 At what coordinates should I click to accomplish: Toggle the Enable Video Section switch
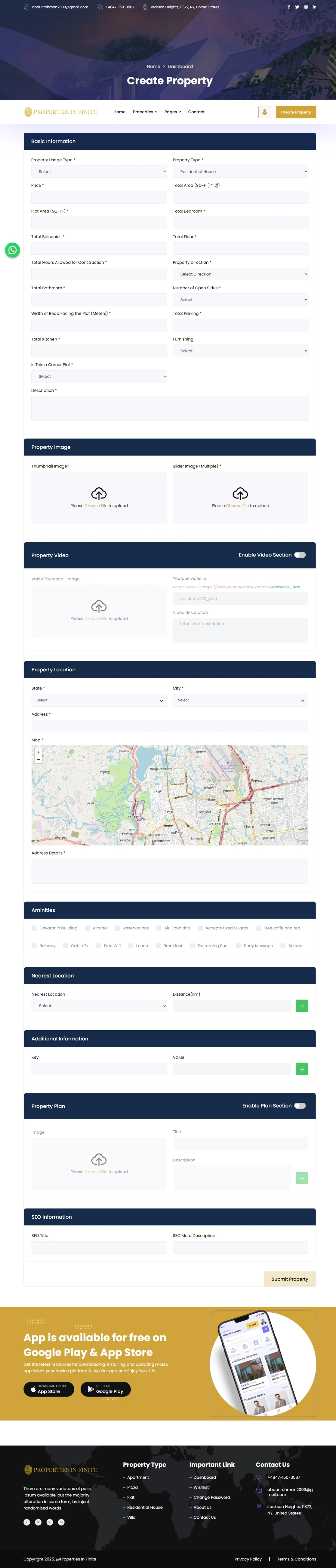pos(300,555)
